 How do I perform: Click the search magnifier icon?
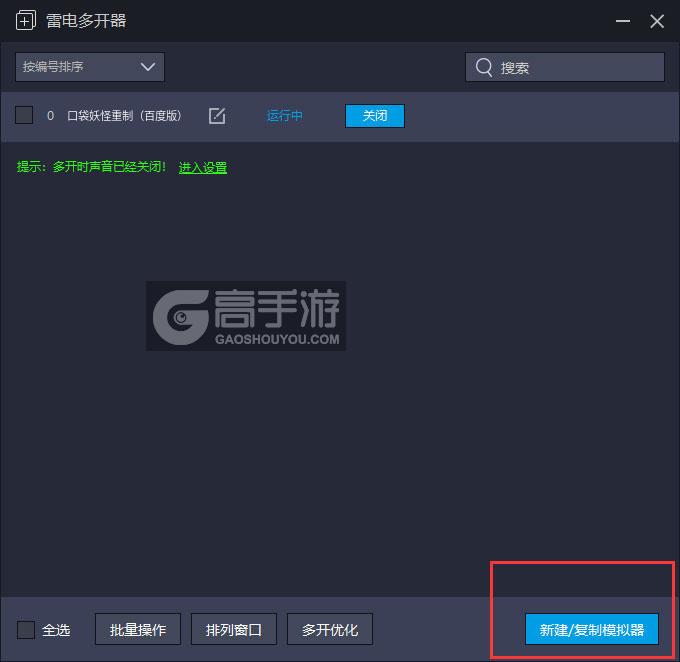coord(484,67)
